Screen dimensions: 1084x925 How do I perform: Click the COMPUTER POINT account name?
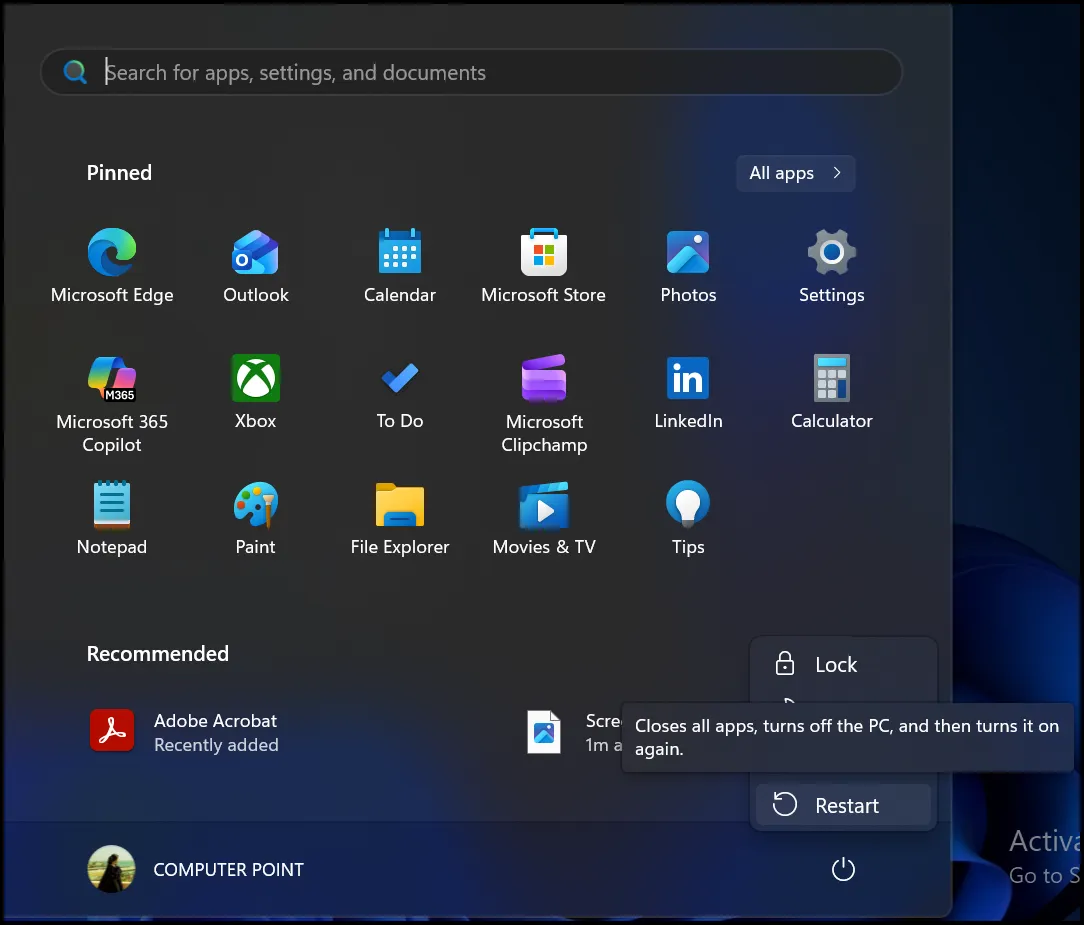coord(229,870)
